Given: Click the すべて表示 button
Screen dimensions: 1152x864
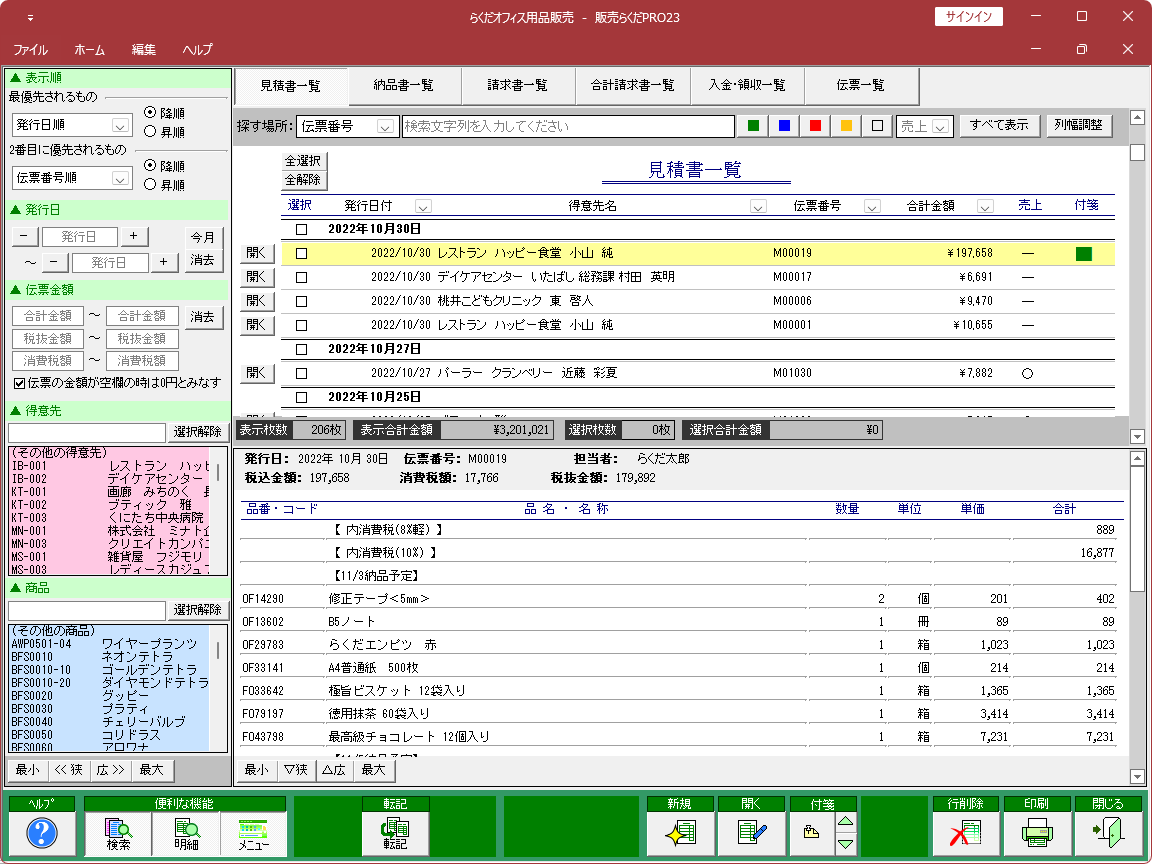Looking at the screenshot, I should (x=998, y=126).
